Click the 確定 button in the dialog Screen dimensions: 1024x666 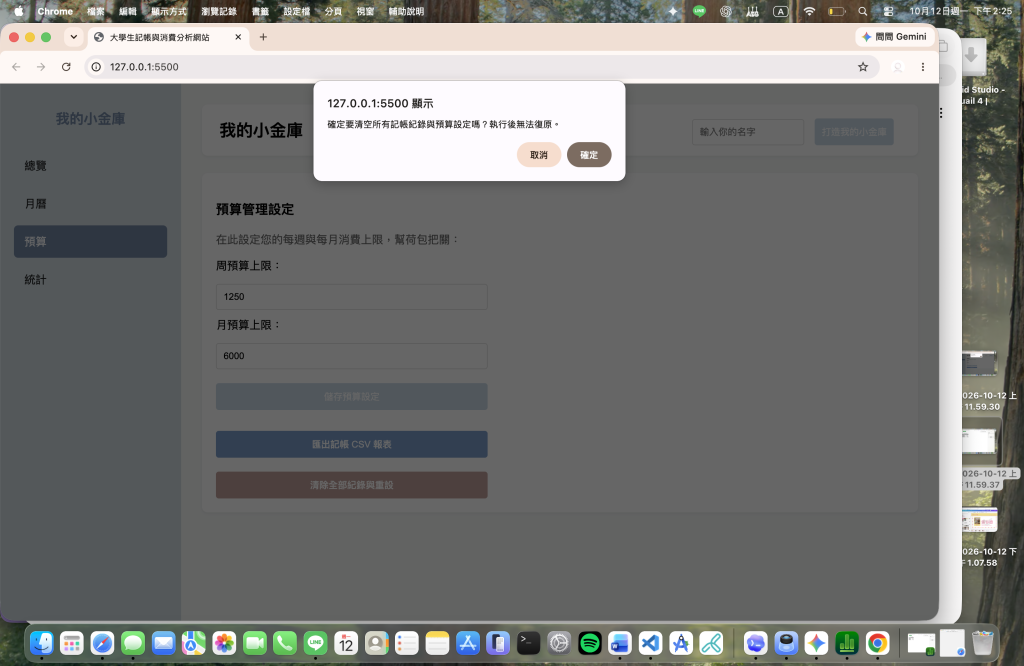click(588, 155)
